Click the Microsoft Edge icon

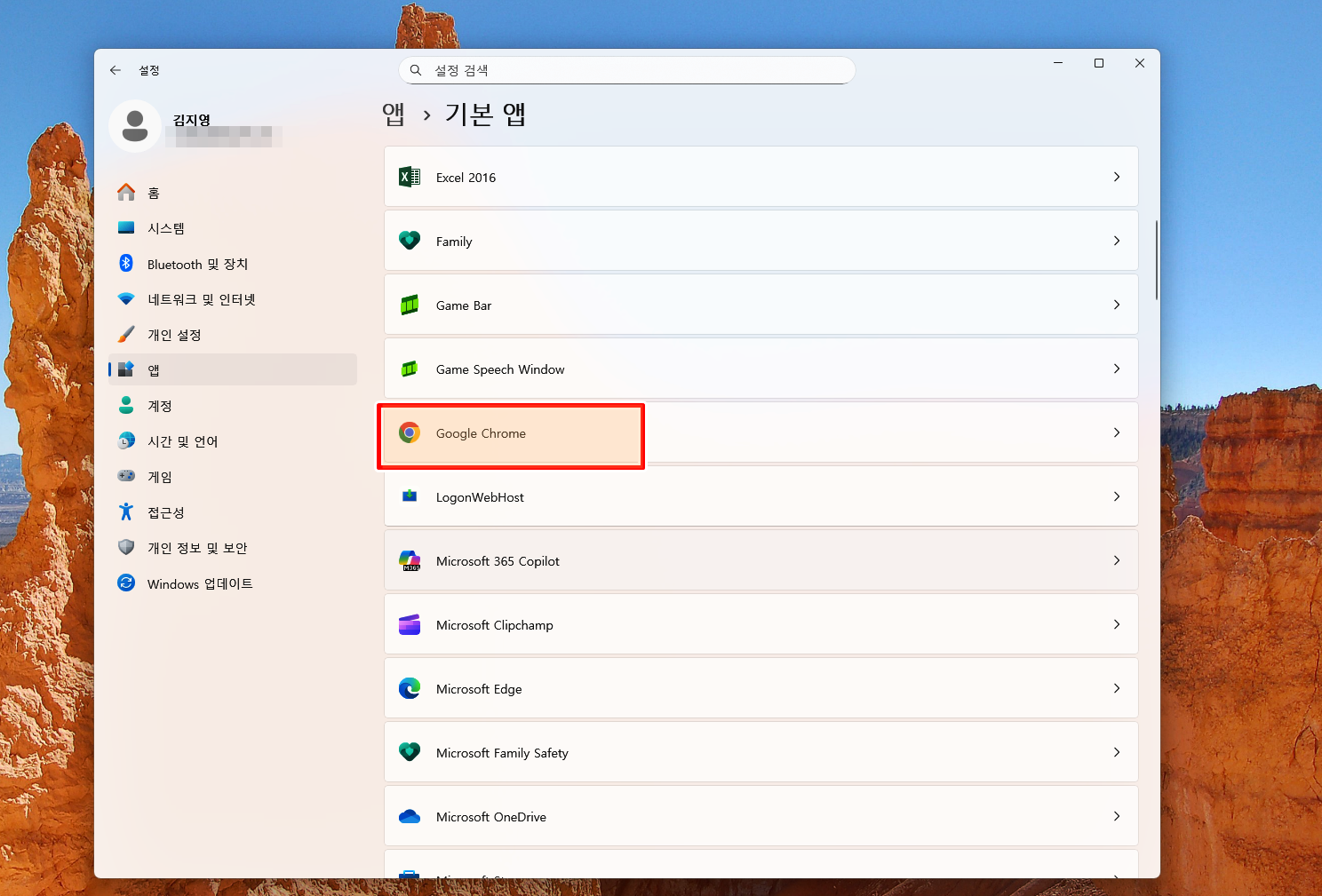410,688
